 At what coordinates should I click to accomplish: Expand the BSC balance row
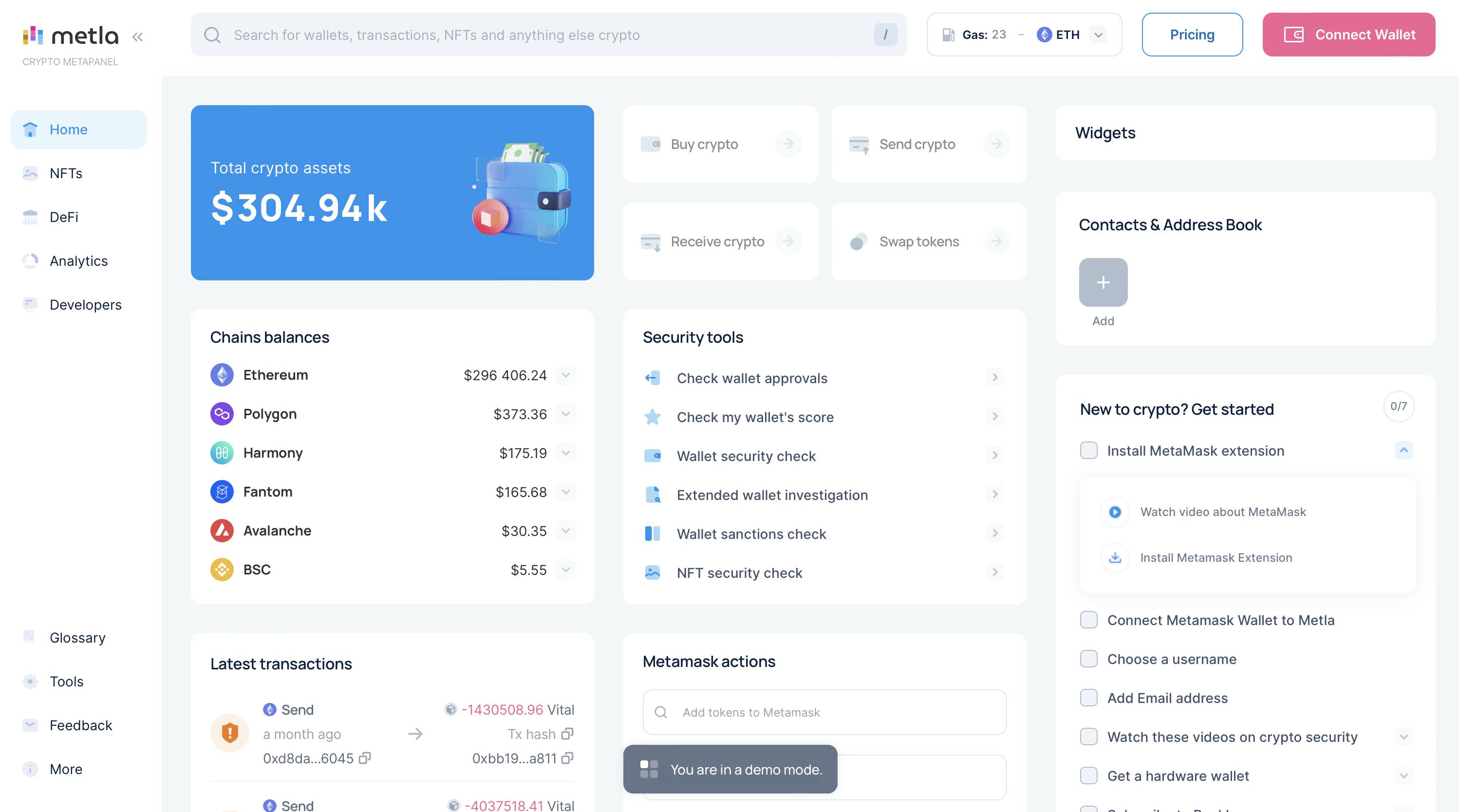pyautogui.click(x=565, y=570)
